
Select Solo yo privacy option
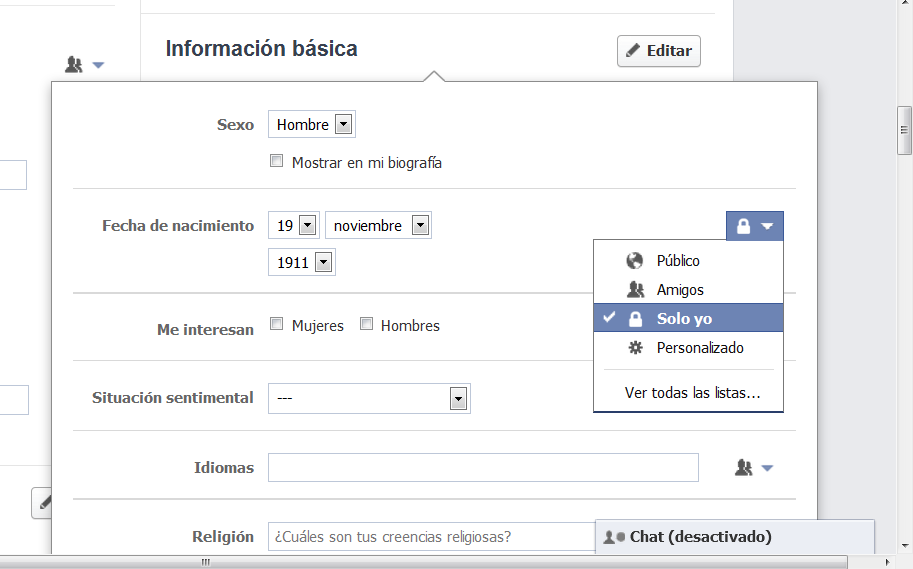(x=684, y=319)
